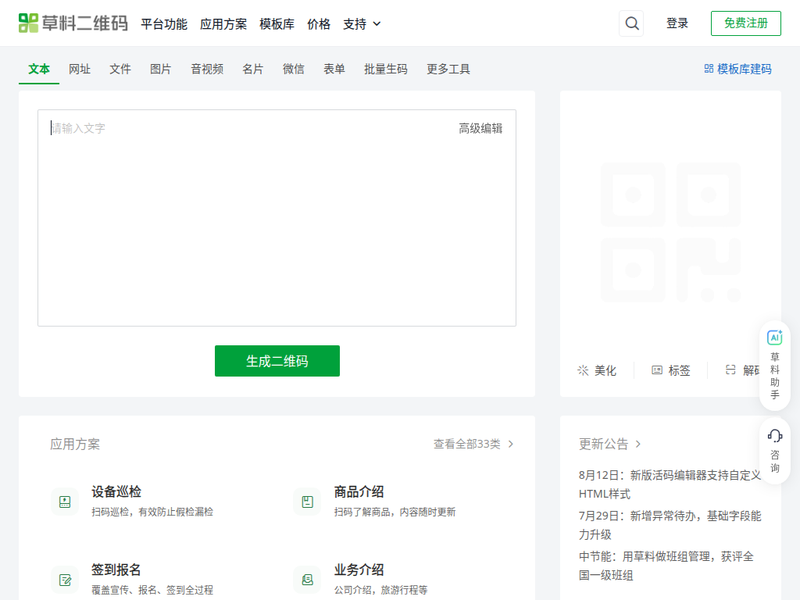Open the 平台功能 menu
The height and width of the screenshot is (600, 800).
164,24
